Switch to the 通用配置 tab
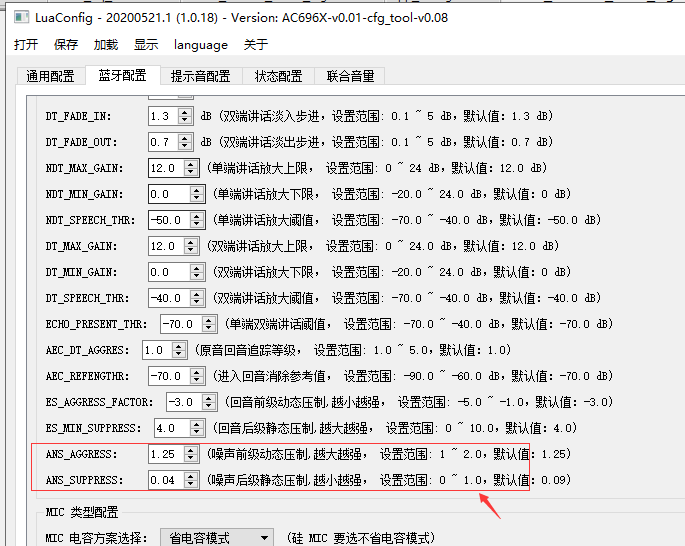The image size is (685, 546). (x=50, y=76)
